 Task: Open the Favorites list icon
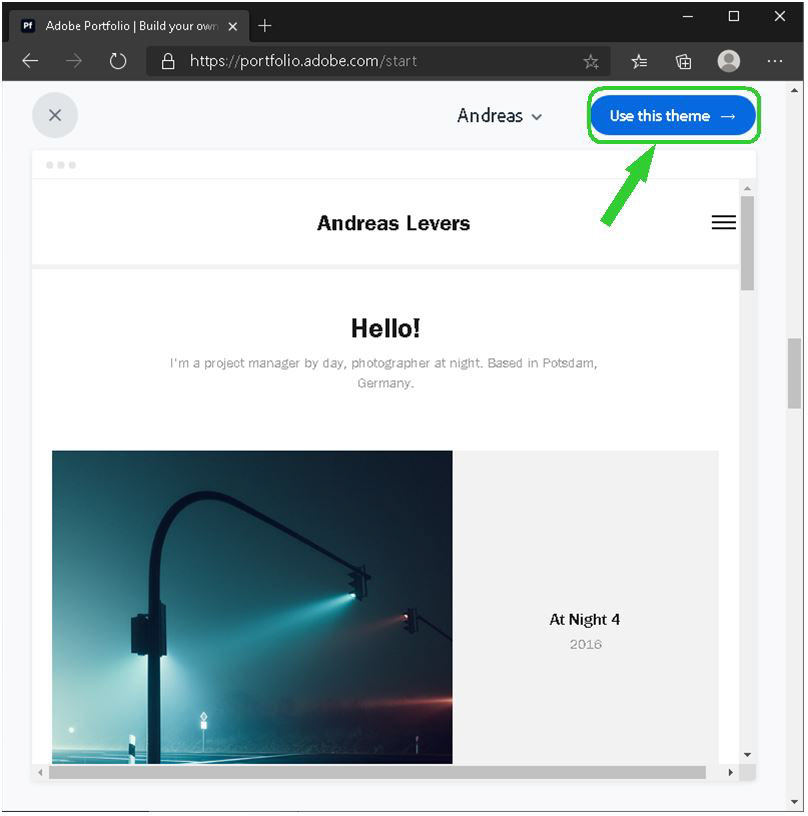pos(639,61)
